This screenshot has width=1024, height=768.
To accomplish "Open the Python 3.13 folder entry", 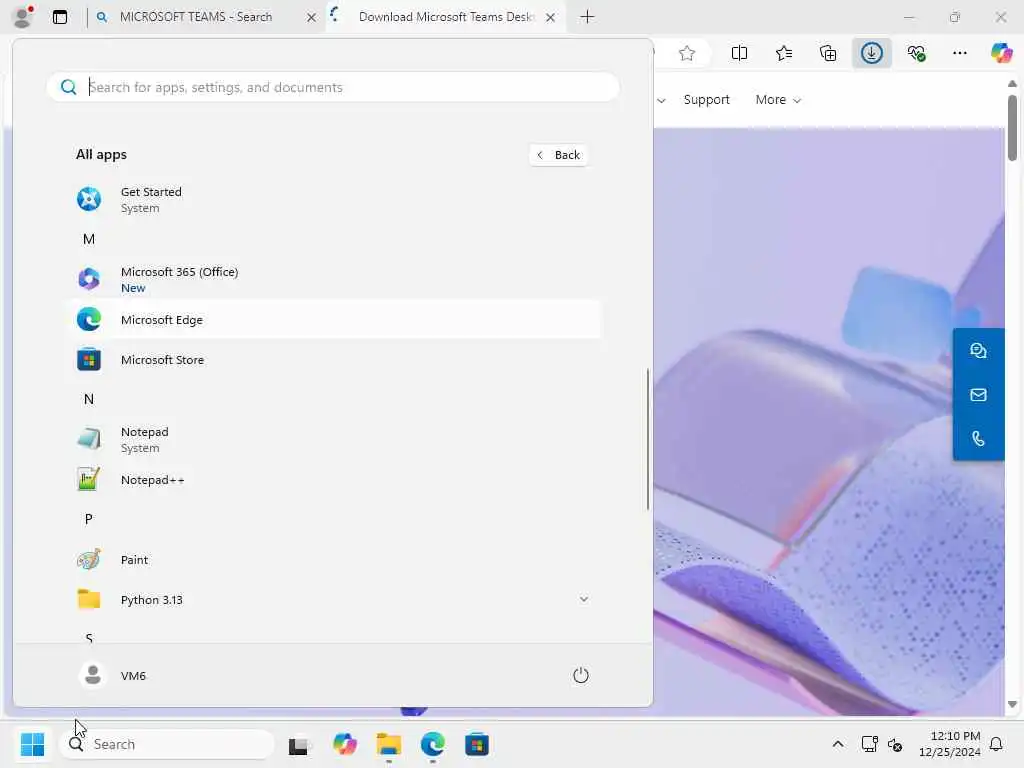I will click(333, 600).
